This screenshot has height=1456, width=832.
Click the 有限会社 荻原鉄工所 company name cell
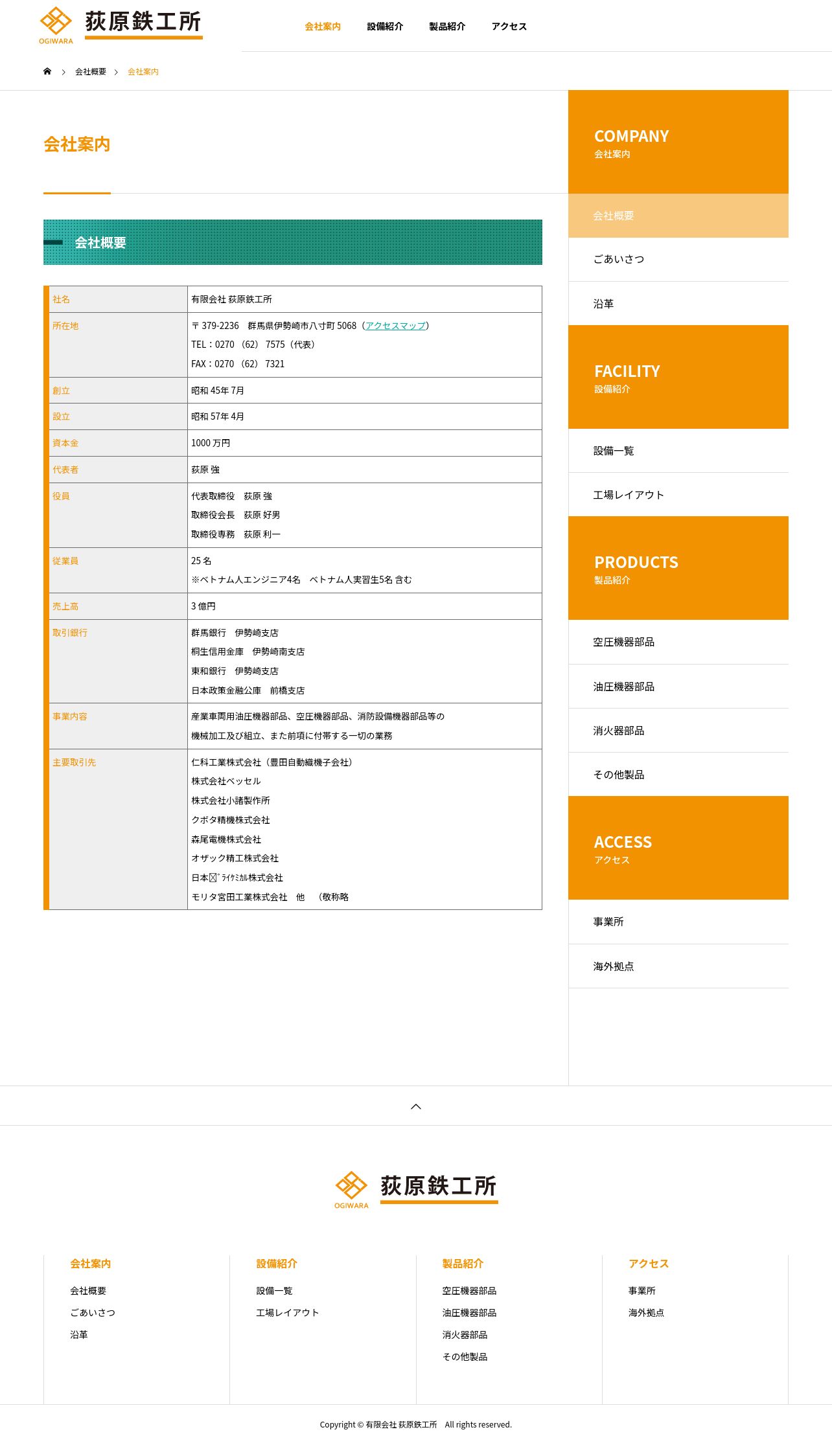pyautogui.click(x=365, y=299)
